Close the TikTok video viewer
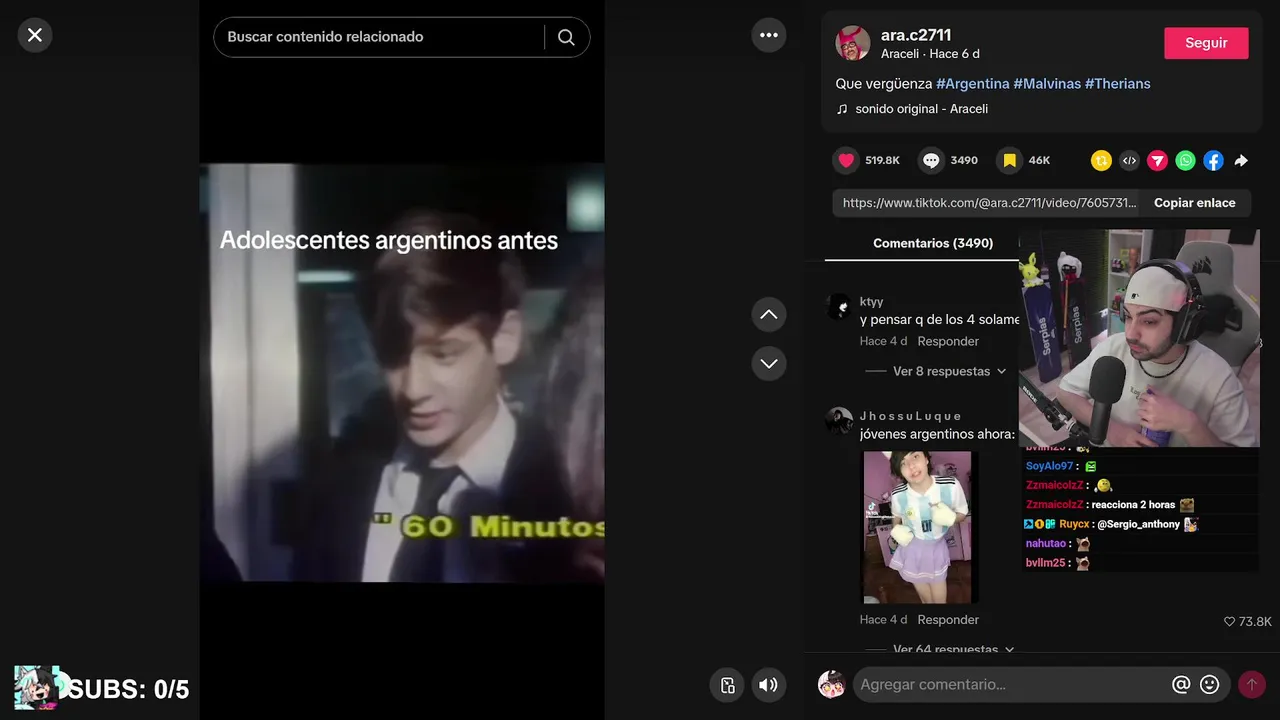The height and width of the screenshot is (720, 1280). click(35, 35)
